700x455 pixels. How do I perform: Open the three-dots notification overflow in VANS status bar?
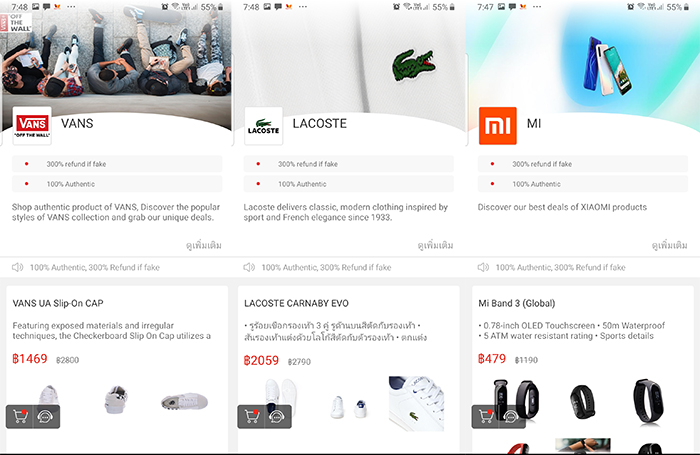coord(71,7)
